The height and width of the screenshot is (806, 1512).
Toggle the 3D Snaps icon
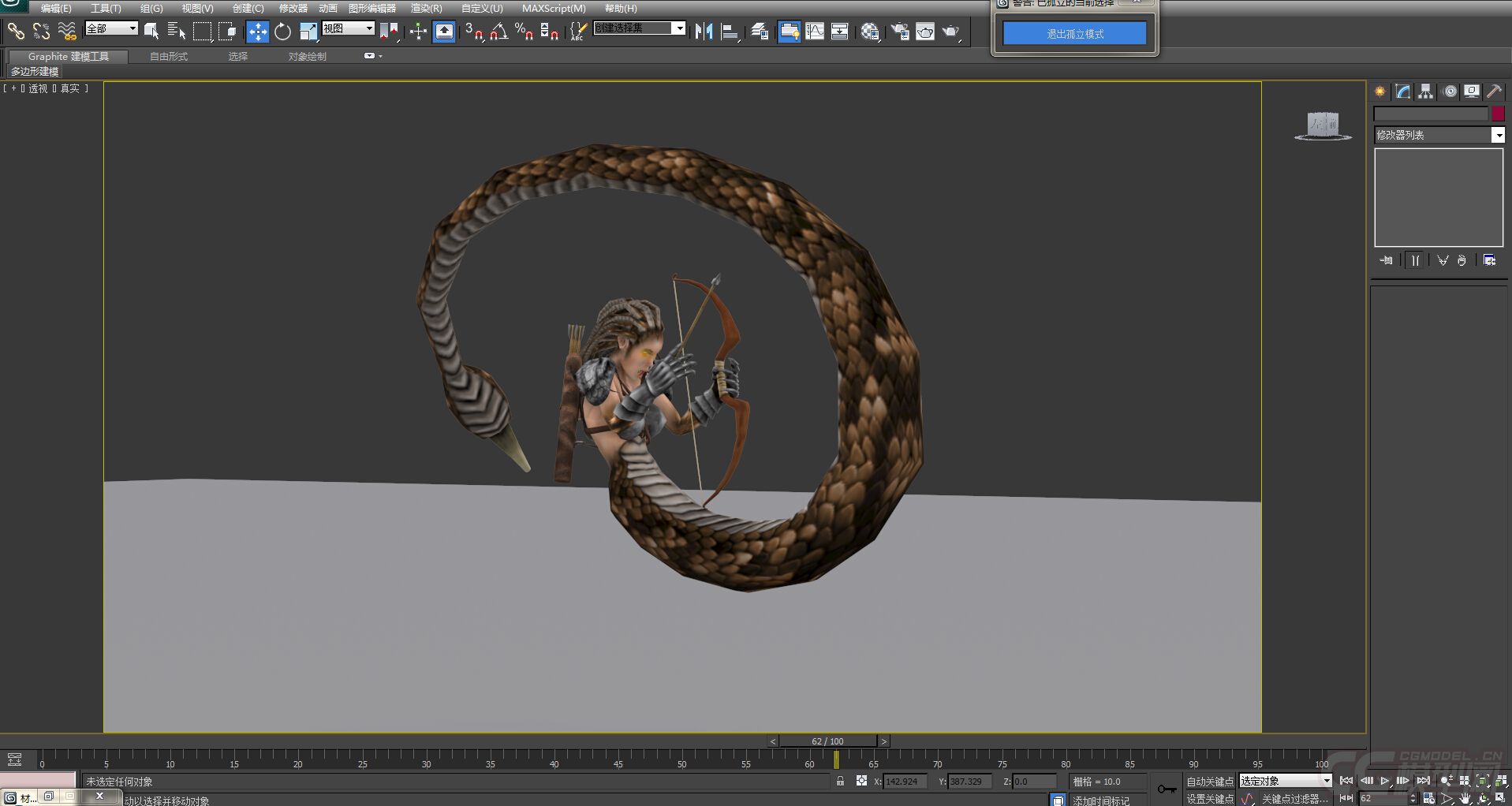click(474, 32)
